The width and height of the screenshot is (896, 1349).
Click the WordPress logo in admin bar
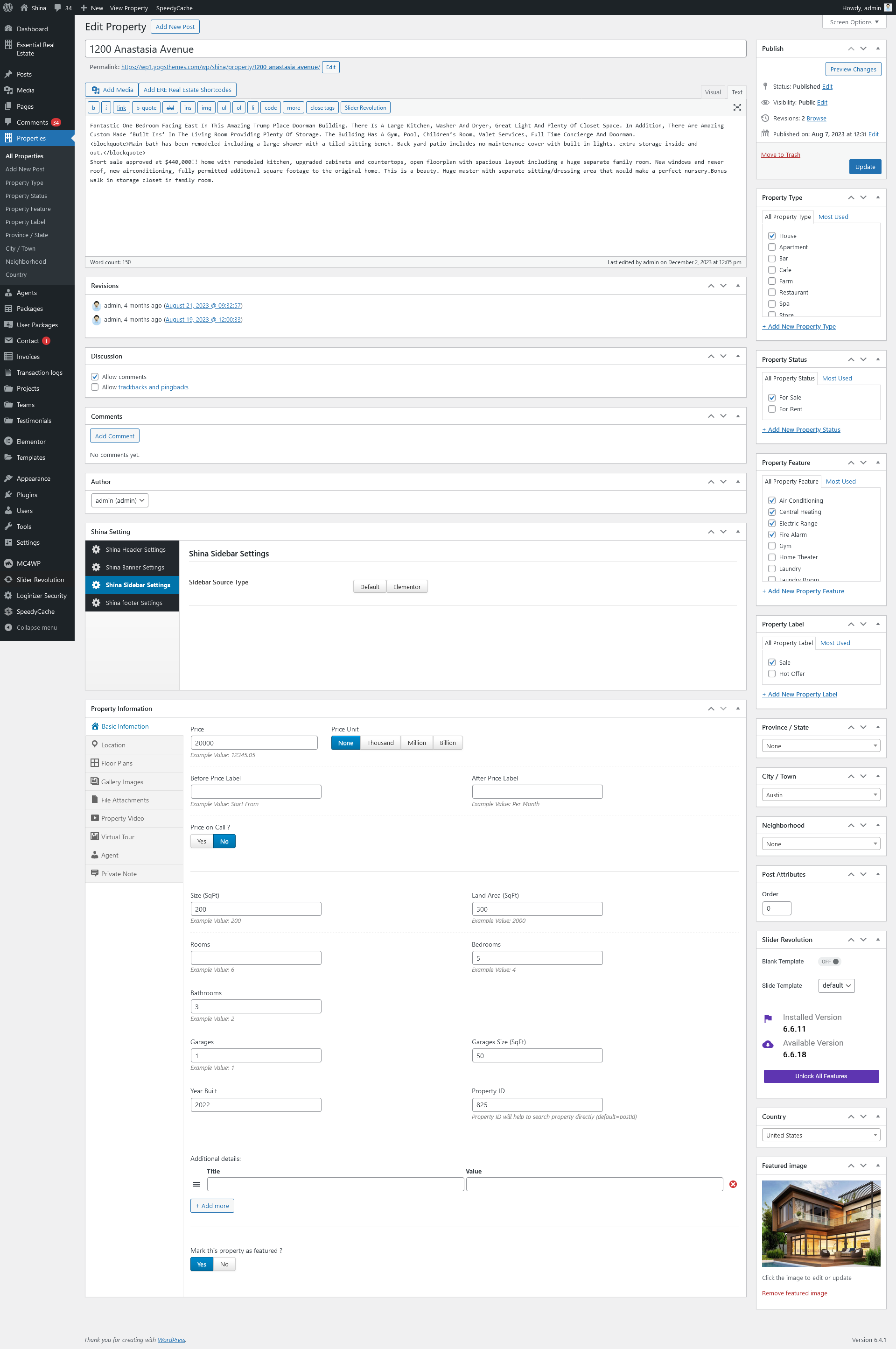coord(8,7)
